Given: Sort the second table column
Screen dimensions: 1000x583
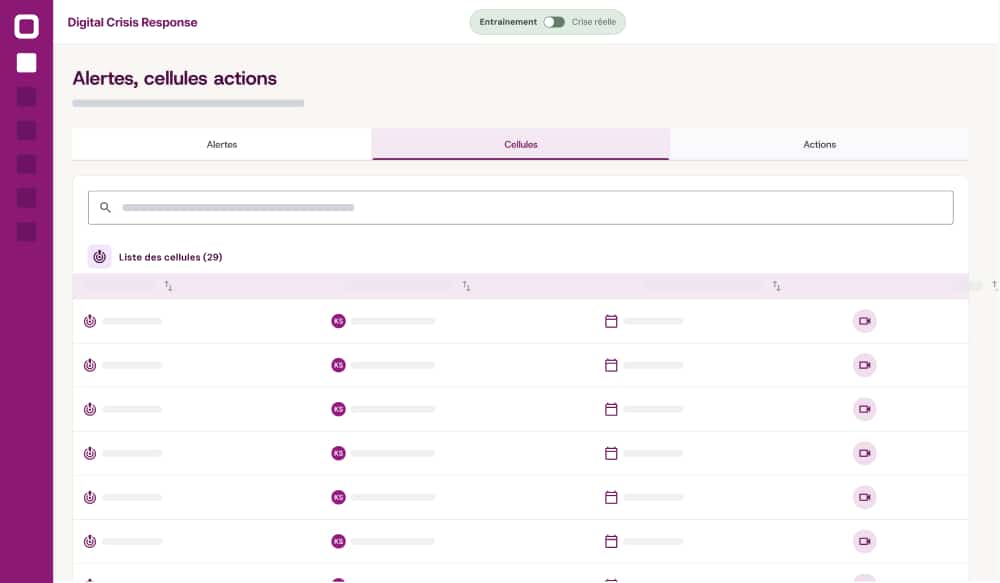Looking at the screenshot, I should tap(466, 286).
